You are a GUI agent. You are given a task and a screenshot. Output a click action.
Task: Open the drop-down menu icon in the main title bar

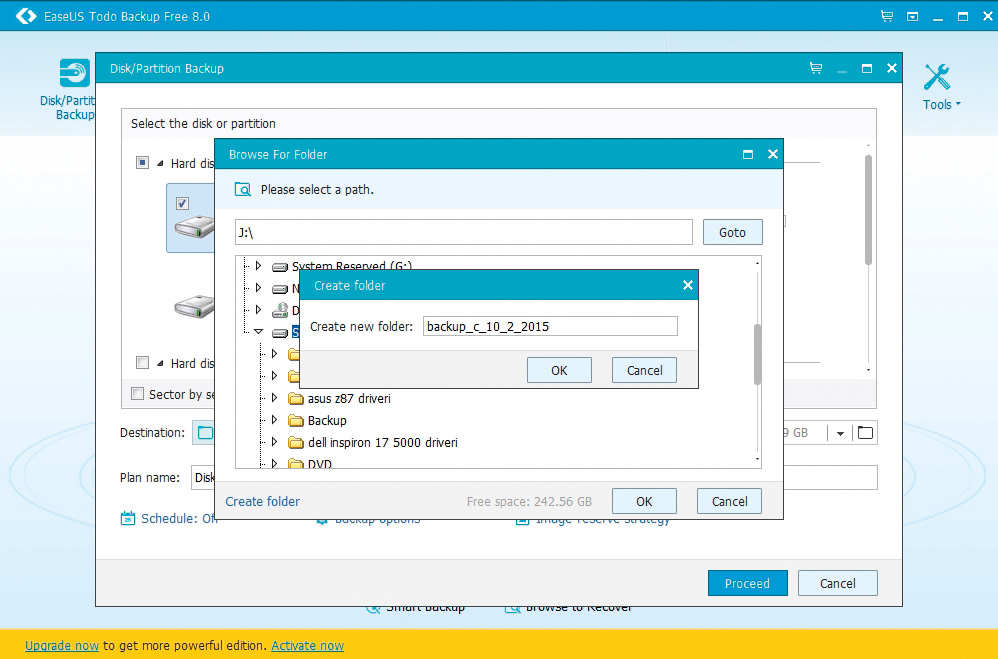click(x=912, y=17)
